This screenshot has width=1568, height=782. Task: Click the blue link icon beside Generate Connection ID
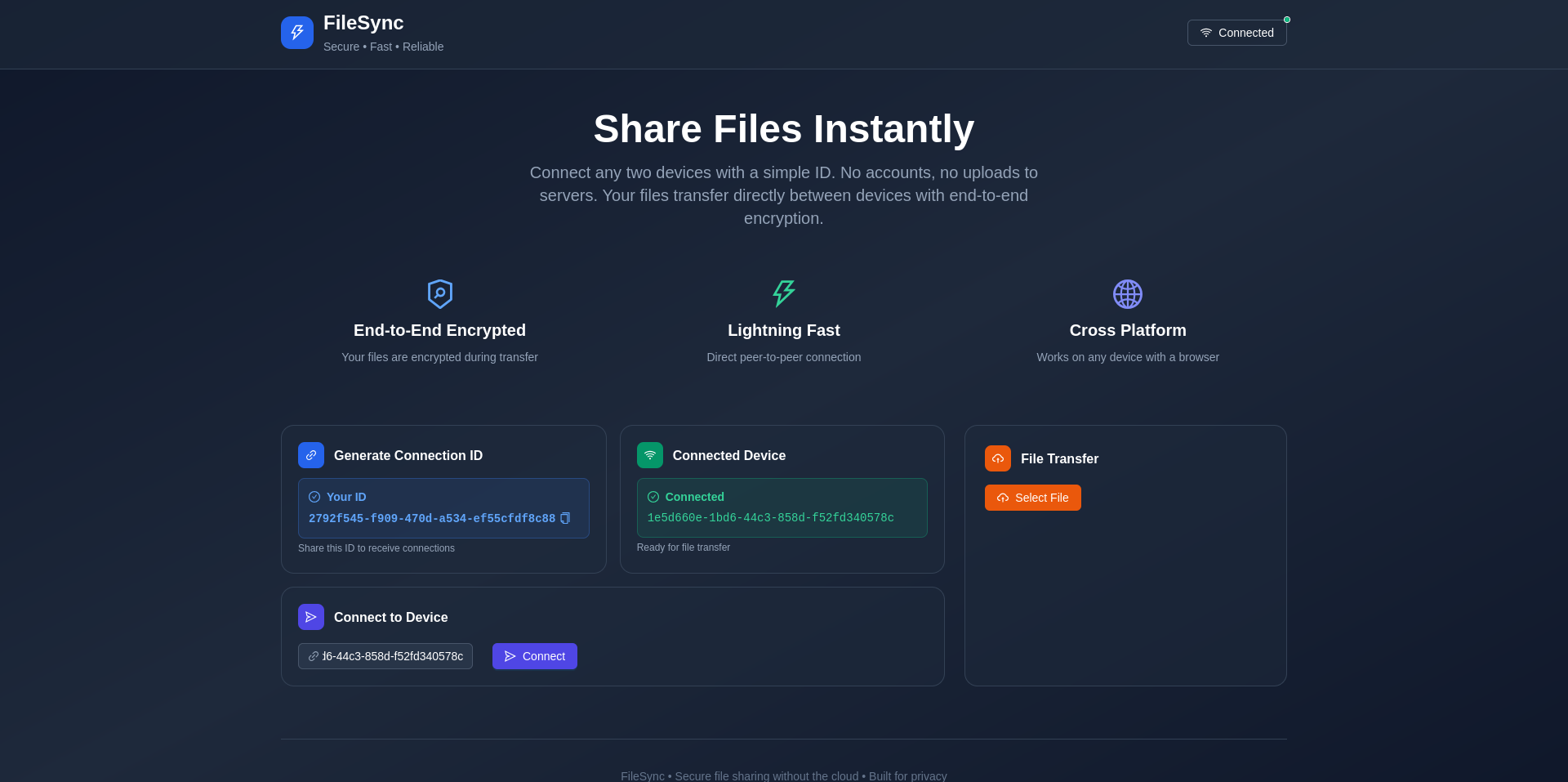point(311,455)
